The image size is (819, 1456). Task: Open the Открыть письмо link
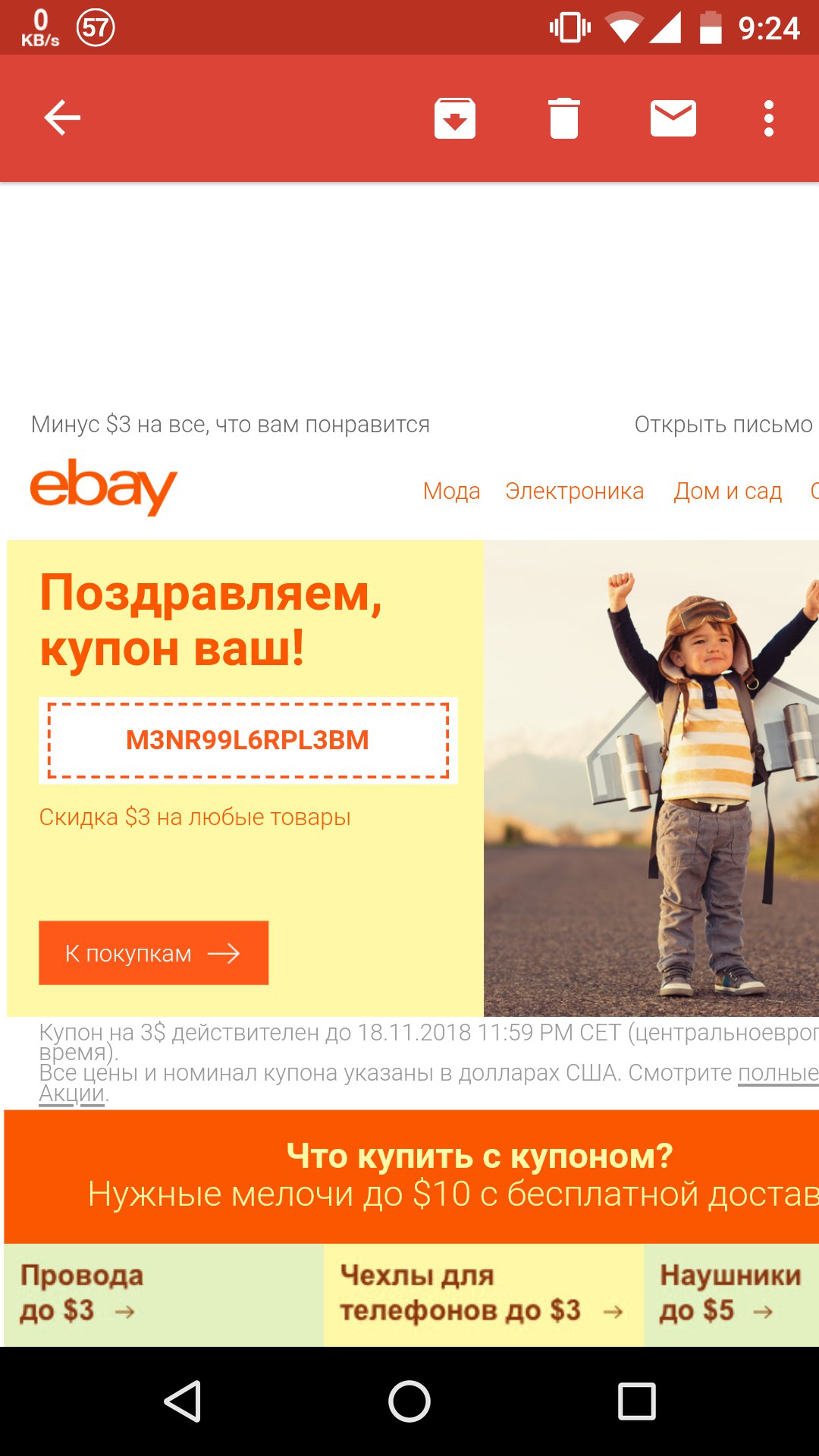tap(723, 425)
